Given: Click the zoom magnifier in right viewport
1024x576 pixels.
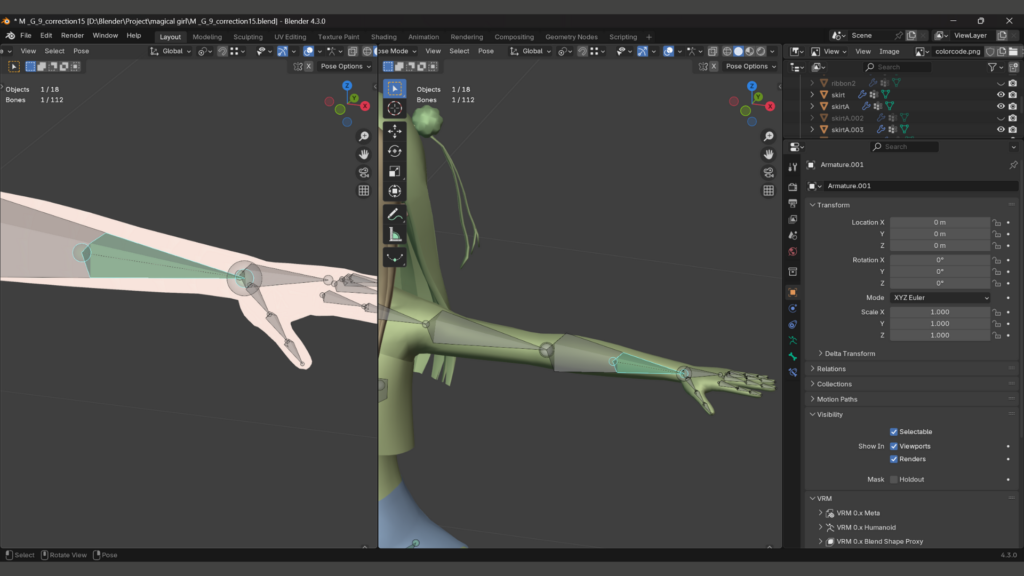Looking at the screenshot, I should (768, 136).
